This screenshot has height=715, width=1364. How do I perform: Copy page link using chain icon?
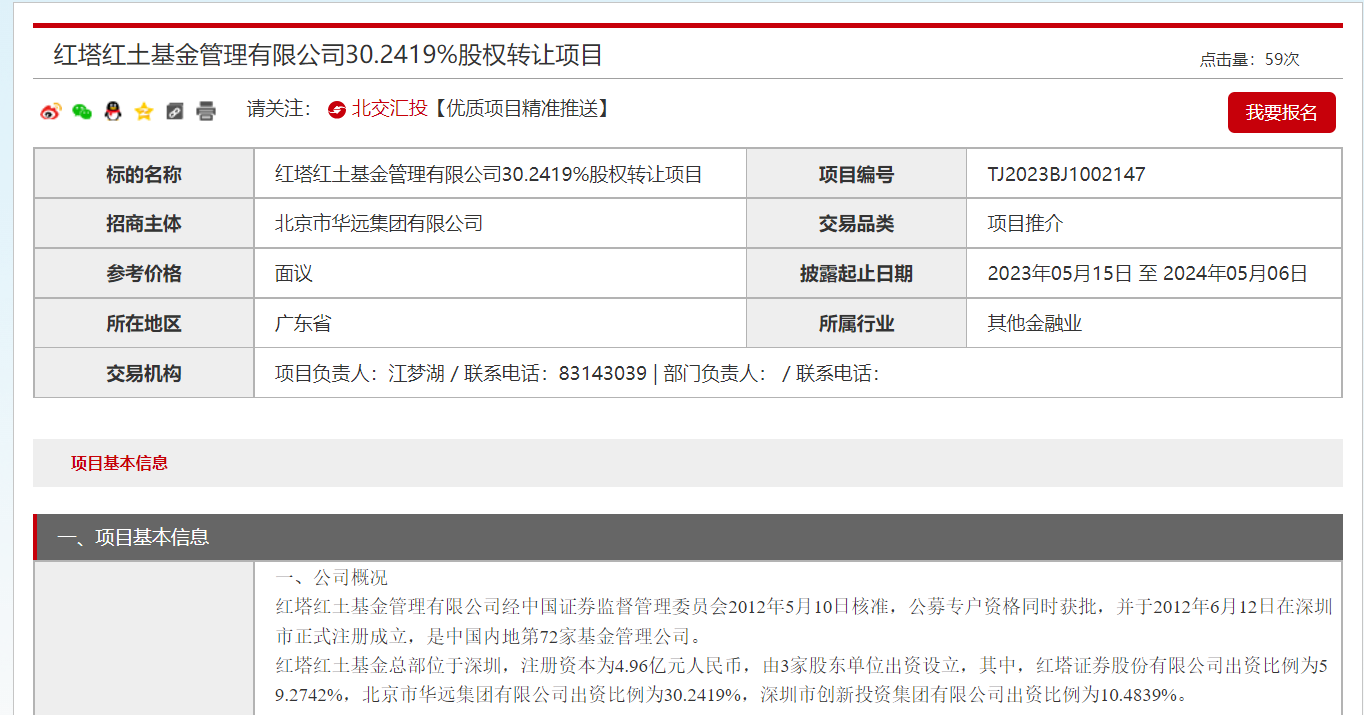coord(175,111)
